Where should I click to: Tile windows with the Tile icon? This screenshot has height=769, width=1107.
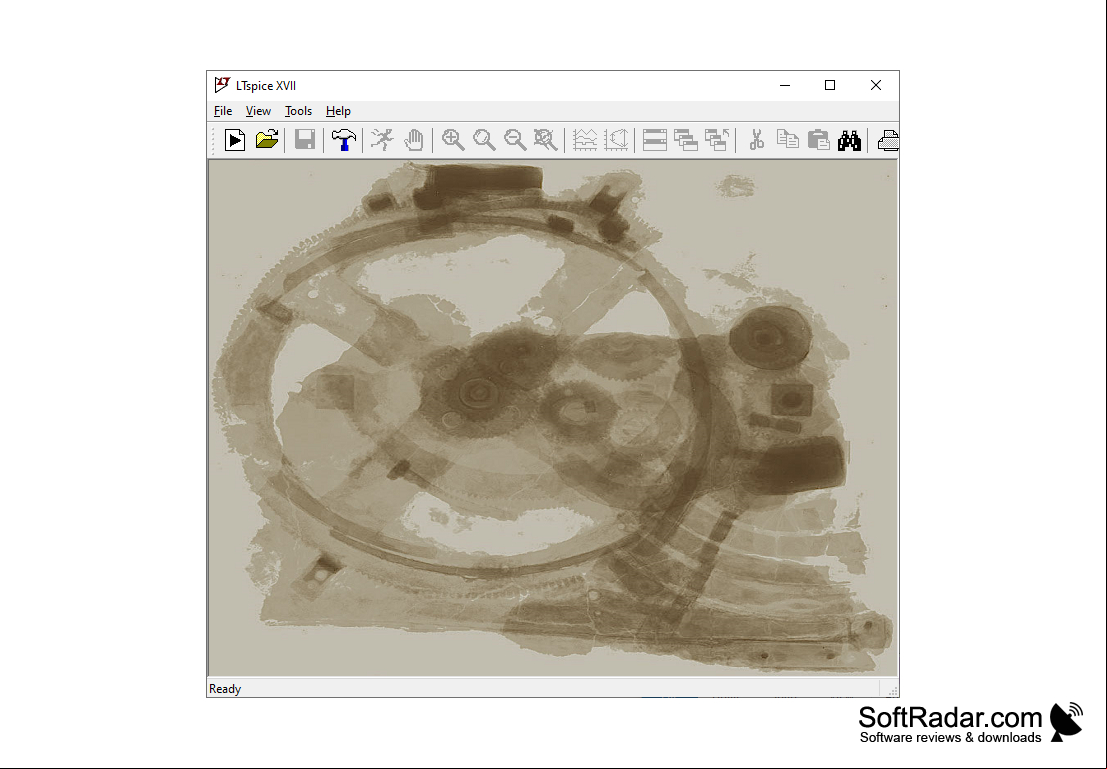[x=654, y=140]
